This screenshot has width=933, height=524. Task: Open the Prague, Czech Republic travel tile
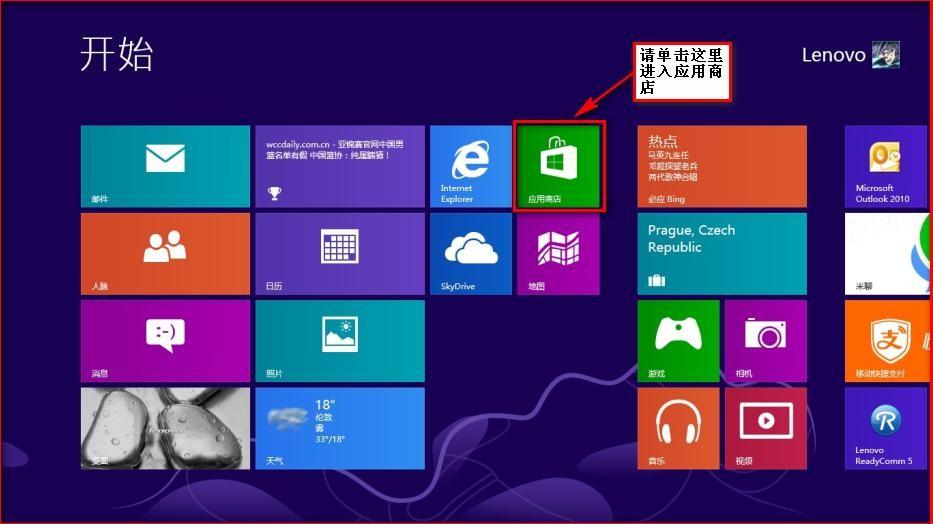[722, 254]
